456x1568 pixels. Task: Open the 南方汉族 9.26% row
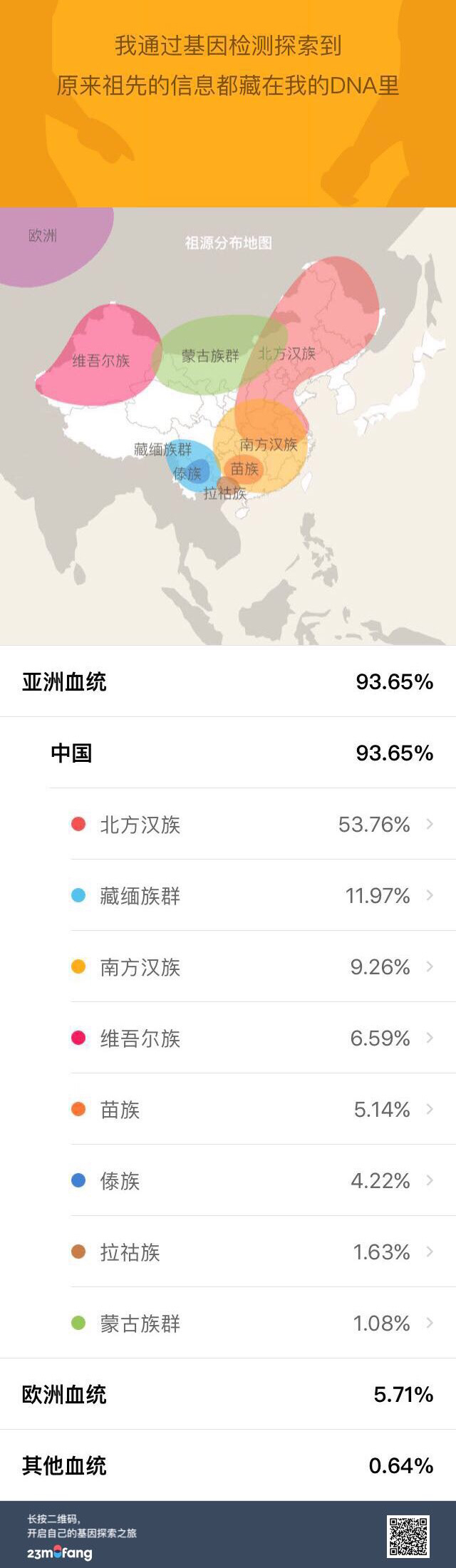(x=264, y=966)
